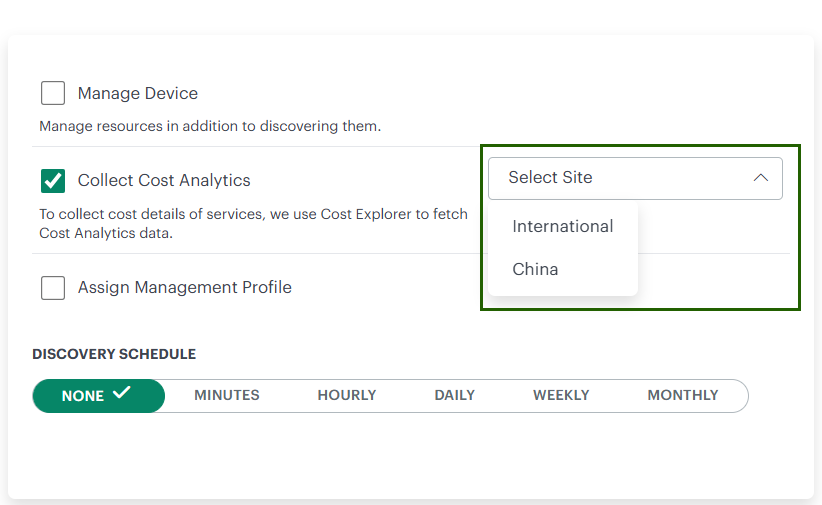Select the WEEKLY schedule option
This screenshot has height=505, width=822.
(x=561, y=395)
